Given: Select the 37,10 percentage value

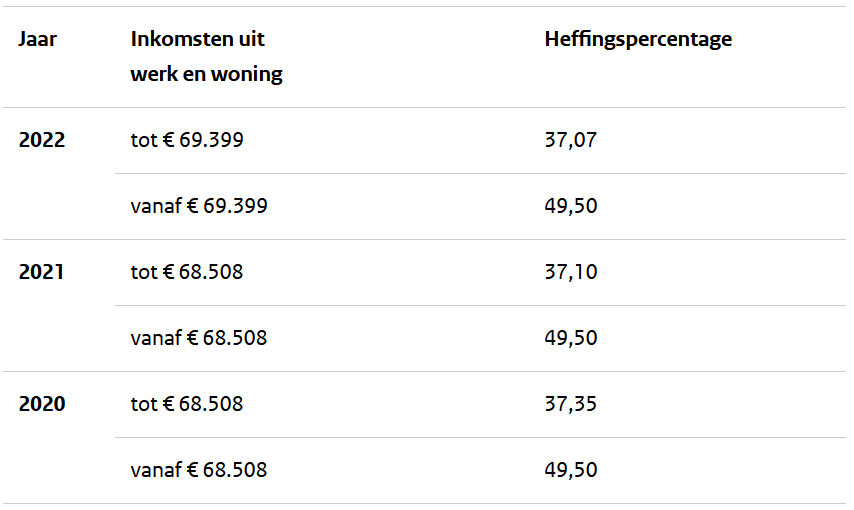Looking at the screenshot, I should pos(571,272).
